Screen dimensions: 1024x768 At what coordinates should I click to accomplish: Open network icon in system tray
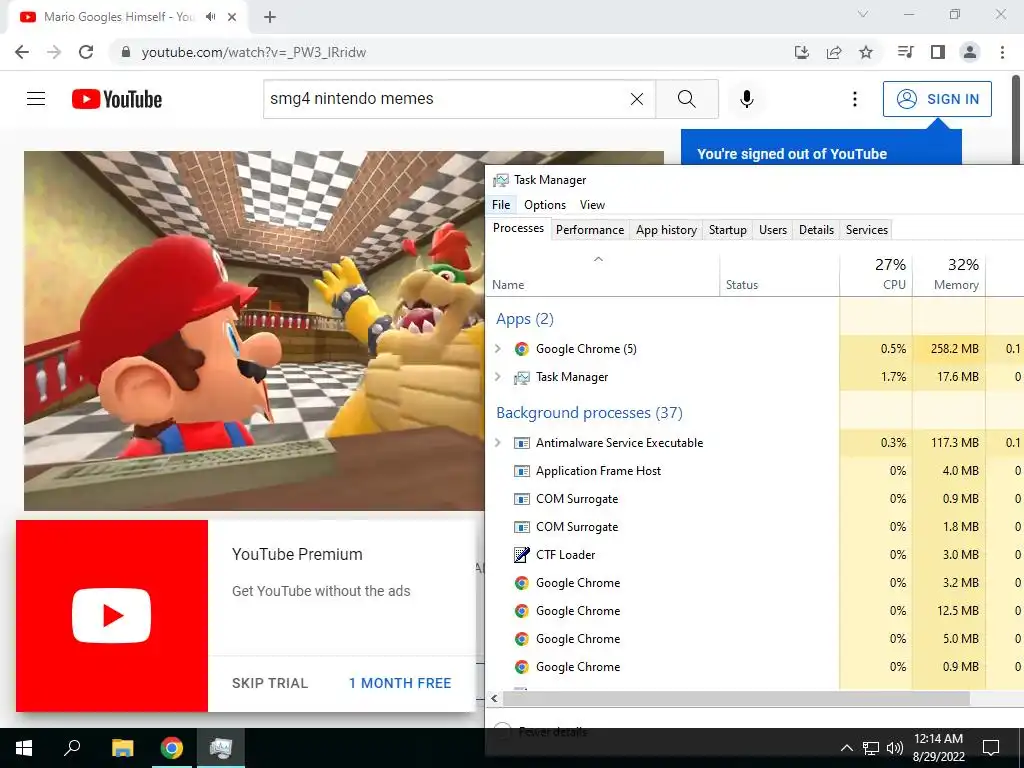click(x=871, y=748)
